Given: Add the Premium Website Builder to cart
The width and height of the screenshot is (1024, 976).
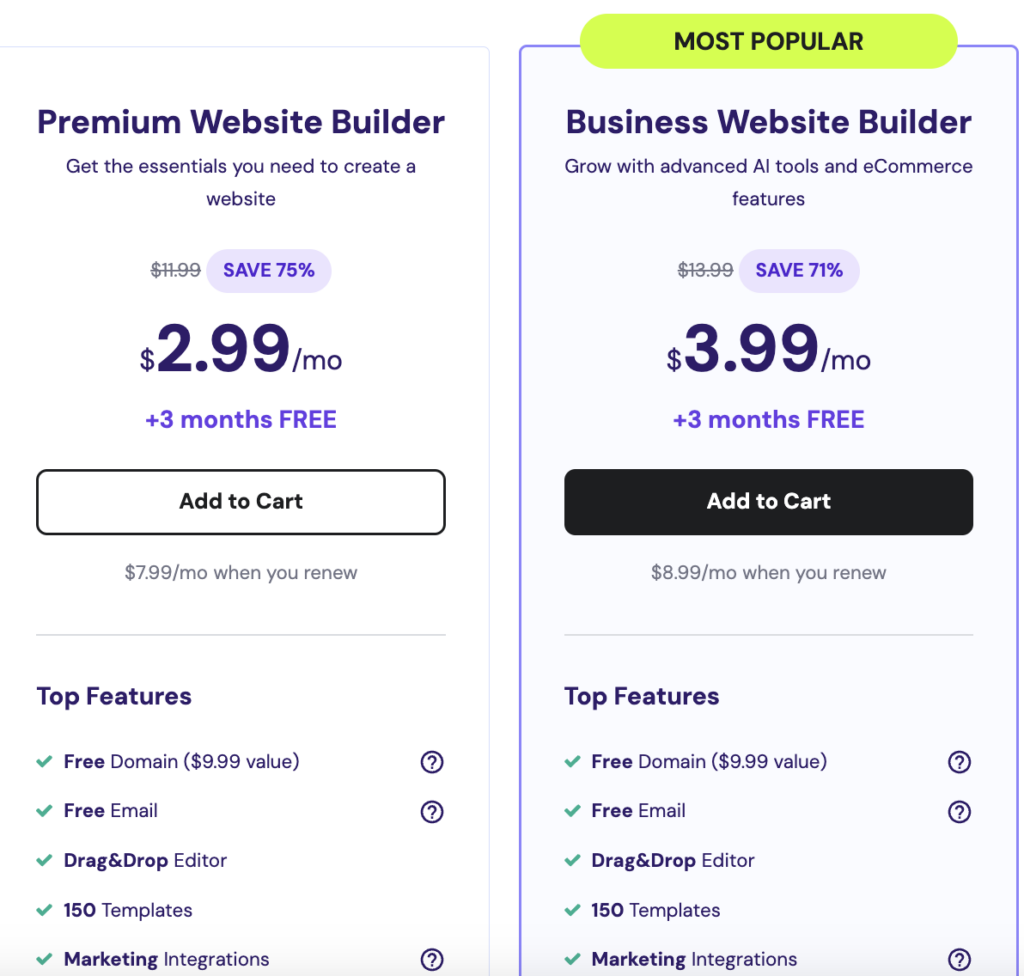Looking at the screenshot, I should [240, 502].
